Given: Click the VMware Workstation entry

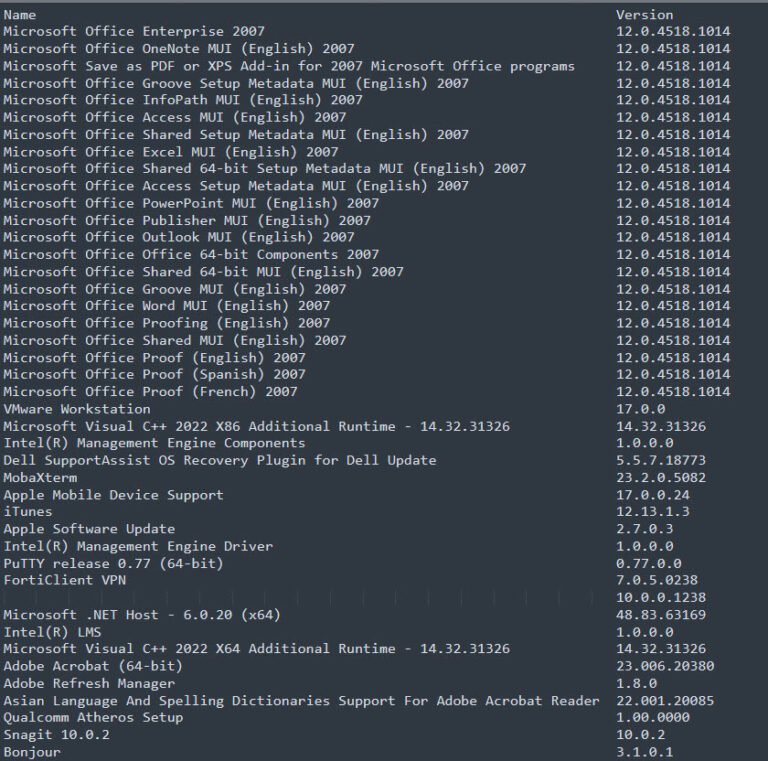Looking at the screenshot, I should point(77,409).
